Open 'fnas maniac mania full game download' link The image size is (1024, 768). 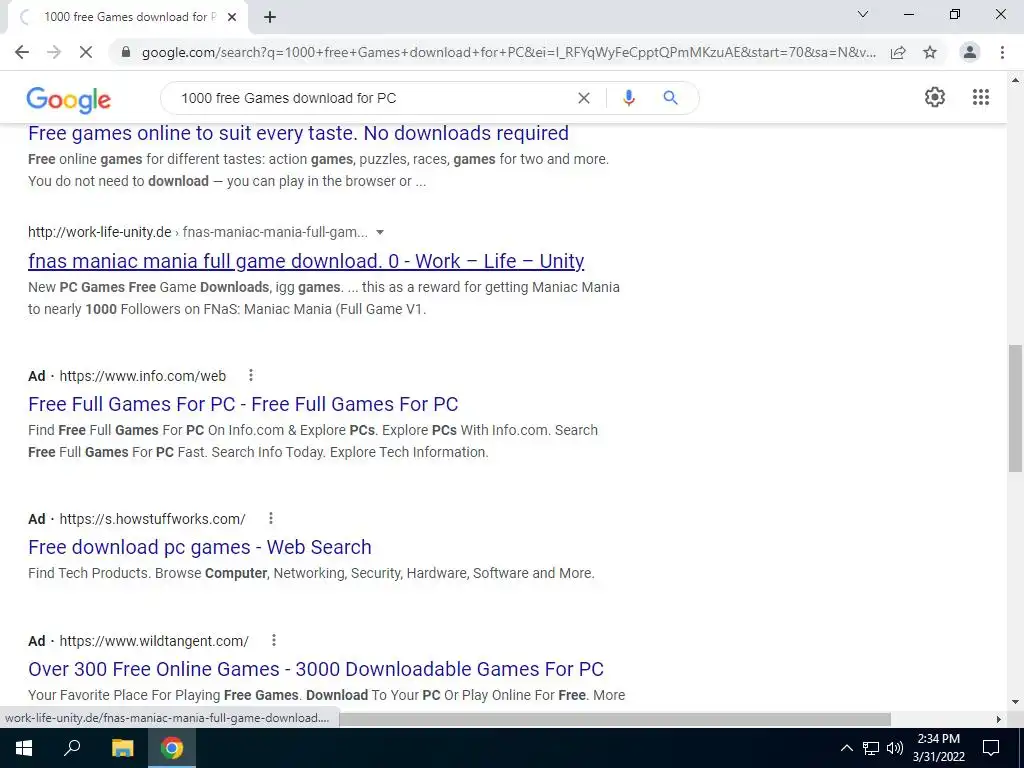click(x=306, y=261)
